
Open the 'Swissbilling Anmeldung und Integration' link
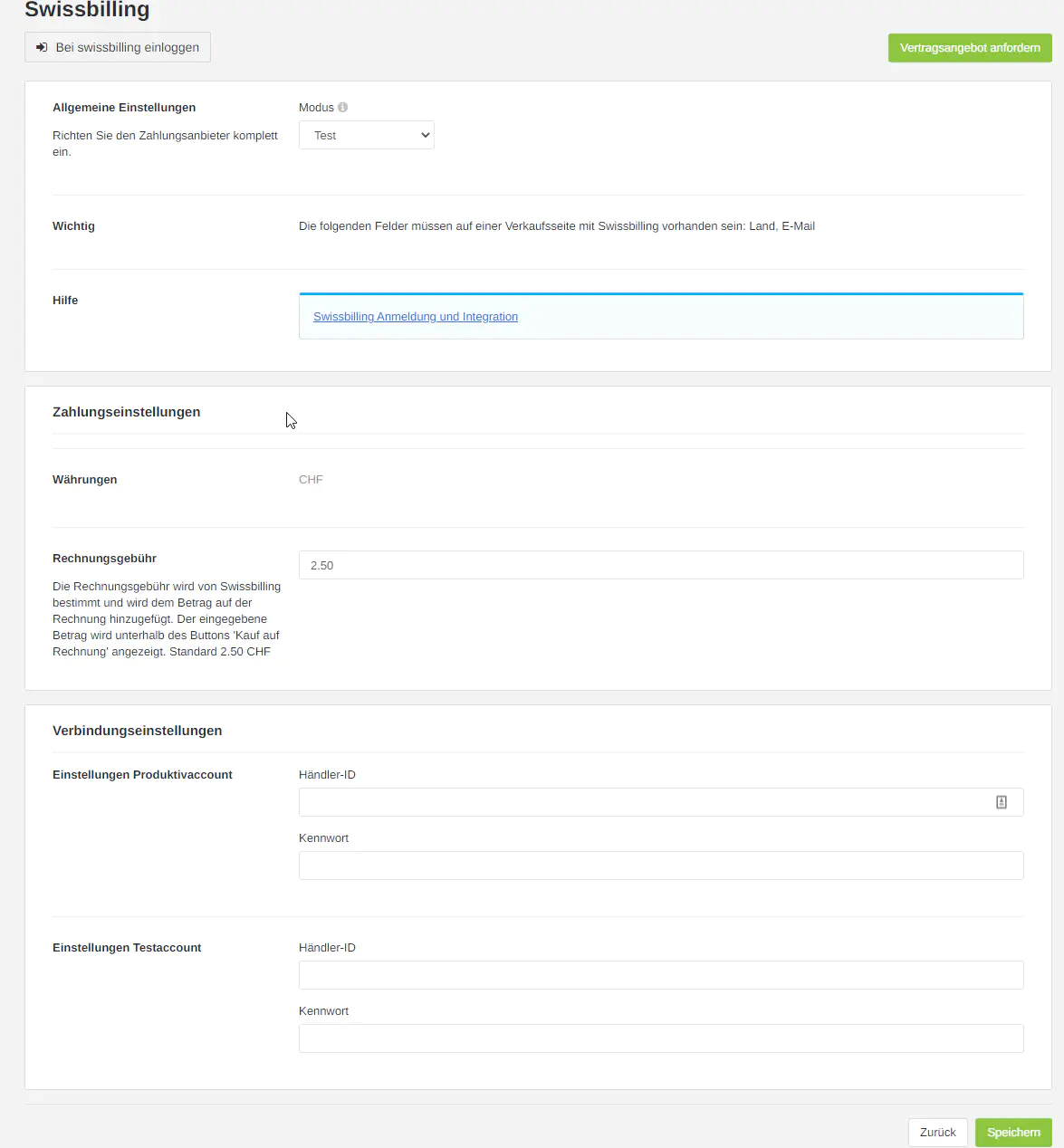tap(416, 317)
